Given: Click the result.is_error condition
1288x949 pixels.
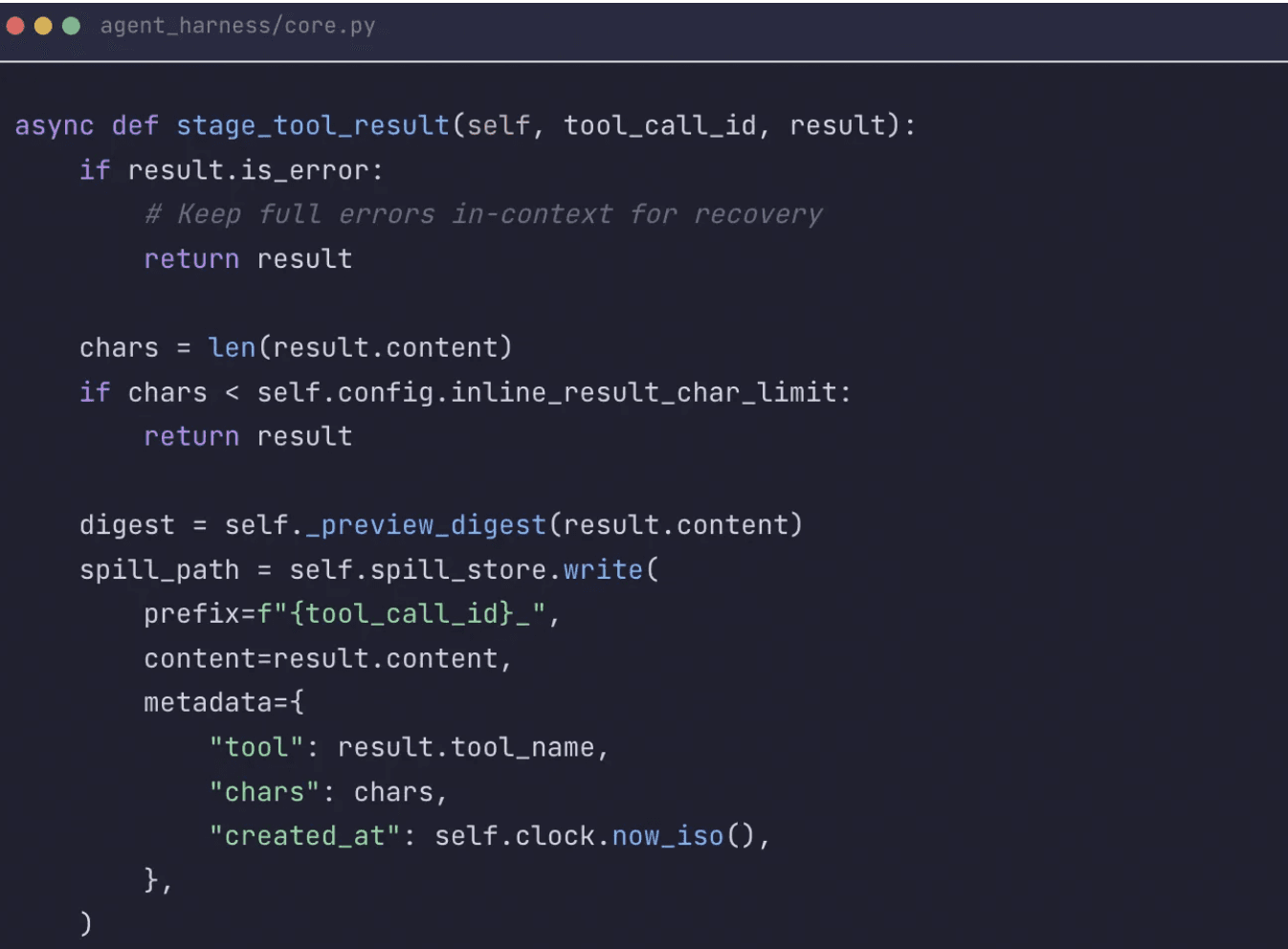Looking at the screenshot, I should [254, 169].
